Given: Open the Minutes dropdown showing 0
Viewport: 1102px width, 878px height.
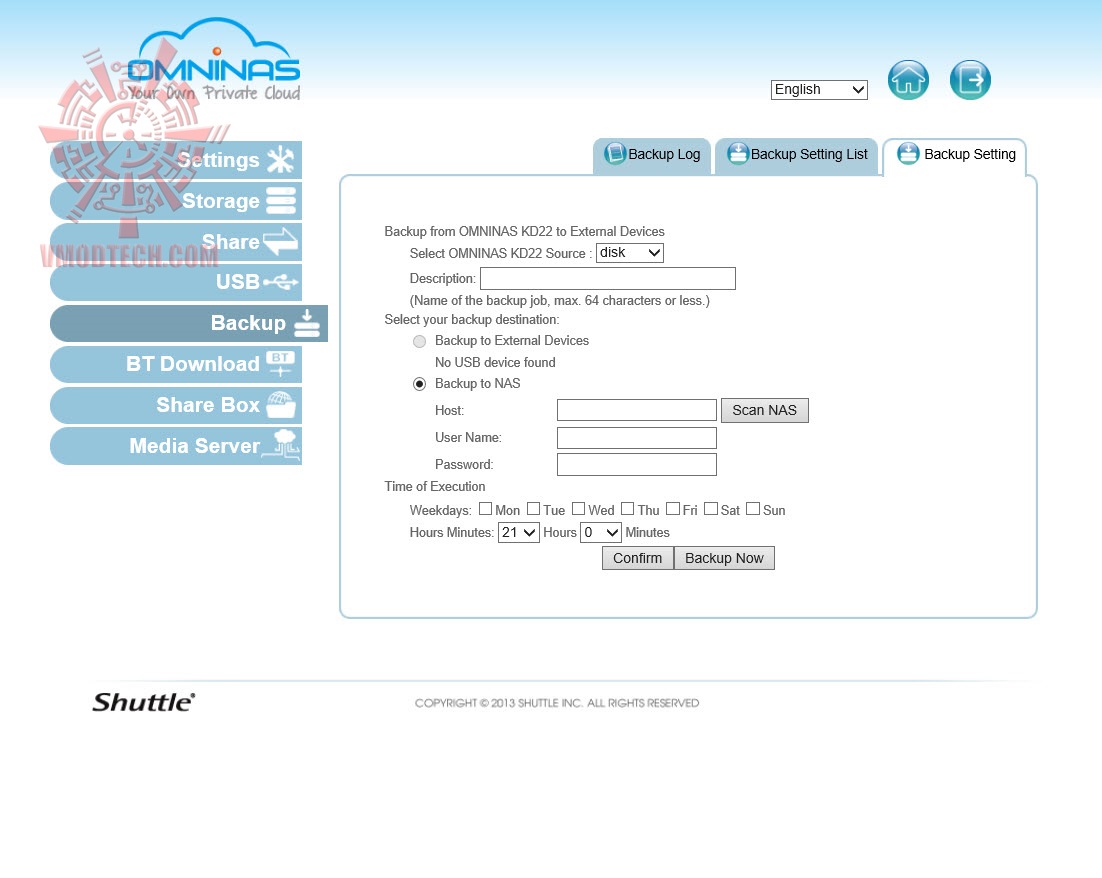Looking at the screenshot, I should (x=601, y=533).
